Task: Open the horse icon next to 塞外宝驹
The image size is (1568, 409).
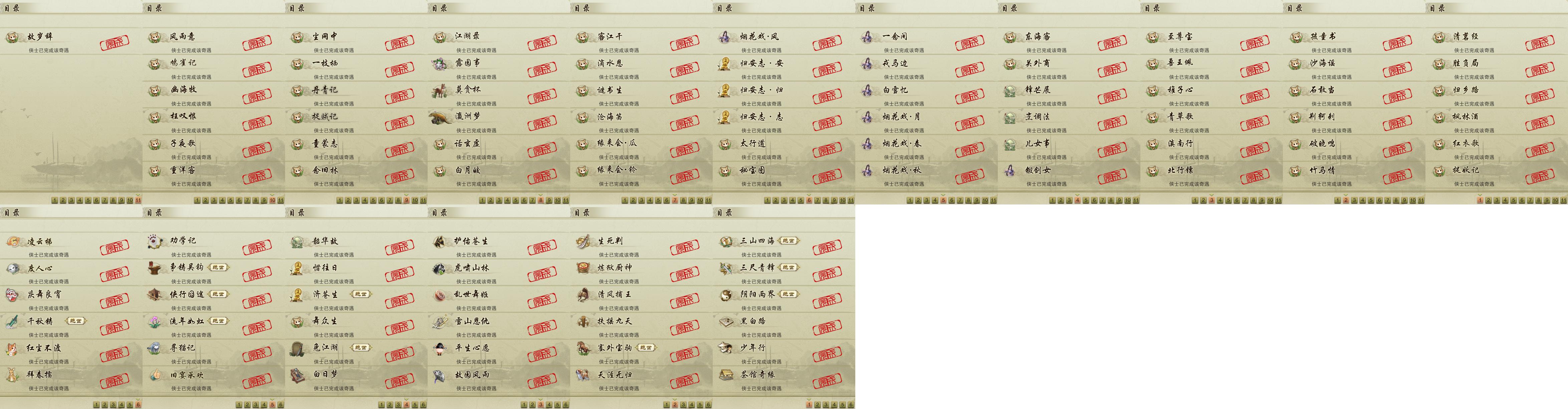Action: click(583, 348)
